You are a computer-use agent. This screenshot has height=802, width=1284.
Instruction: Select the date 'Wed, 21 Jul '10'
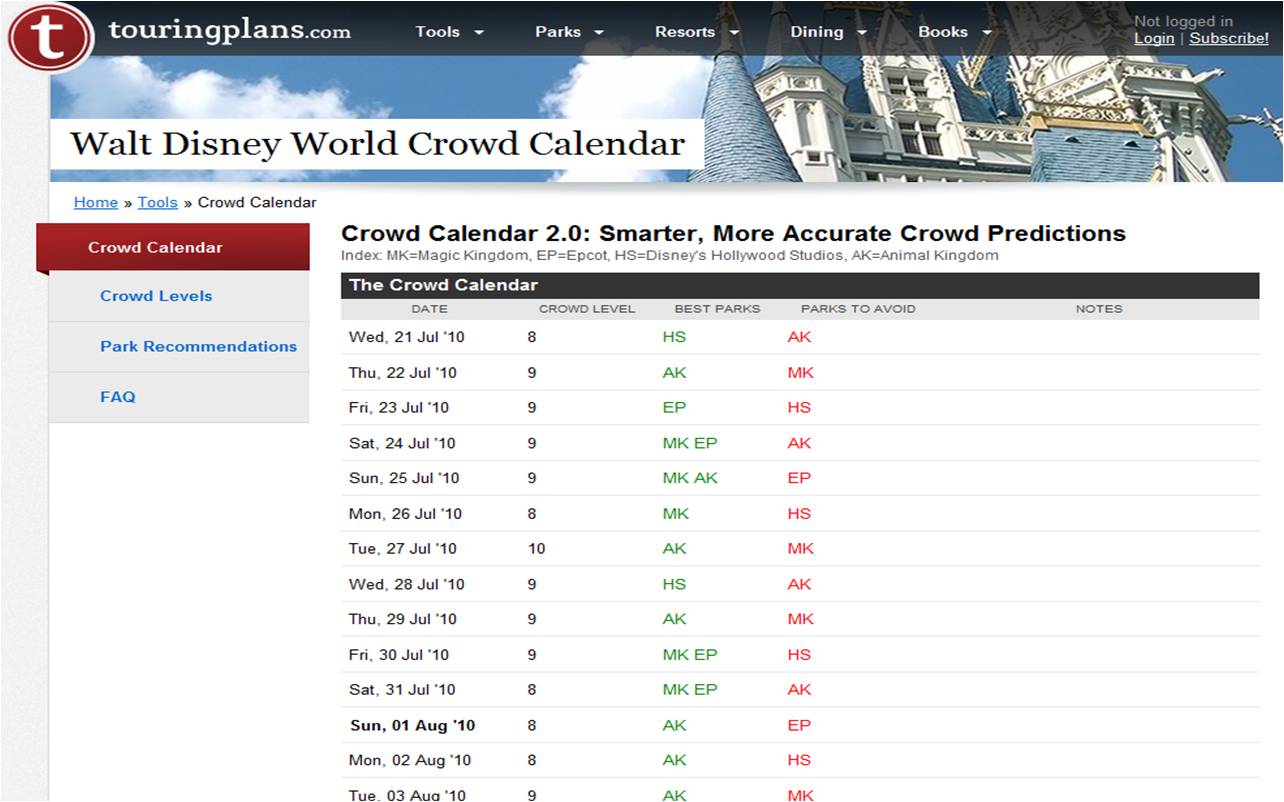pos(406,337)
